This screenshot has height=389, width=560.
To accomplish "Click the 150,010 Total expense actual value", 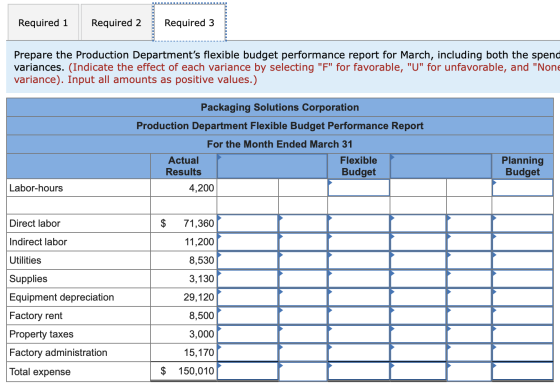I will (196, 371).
